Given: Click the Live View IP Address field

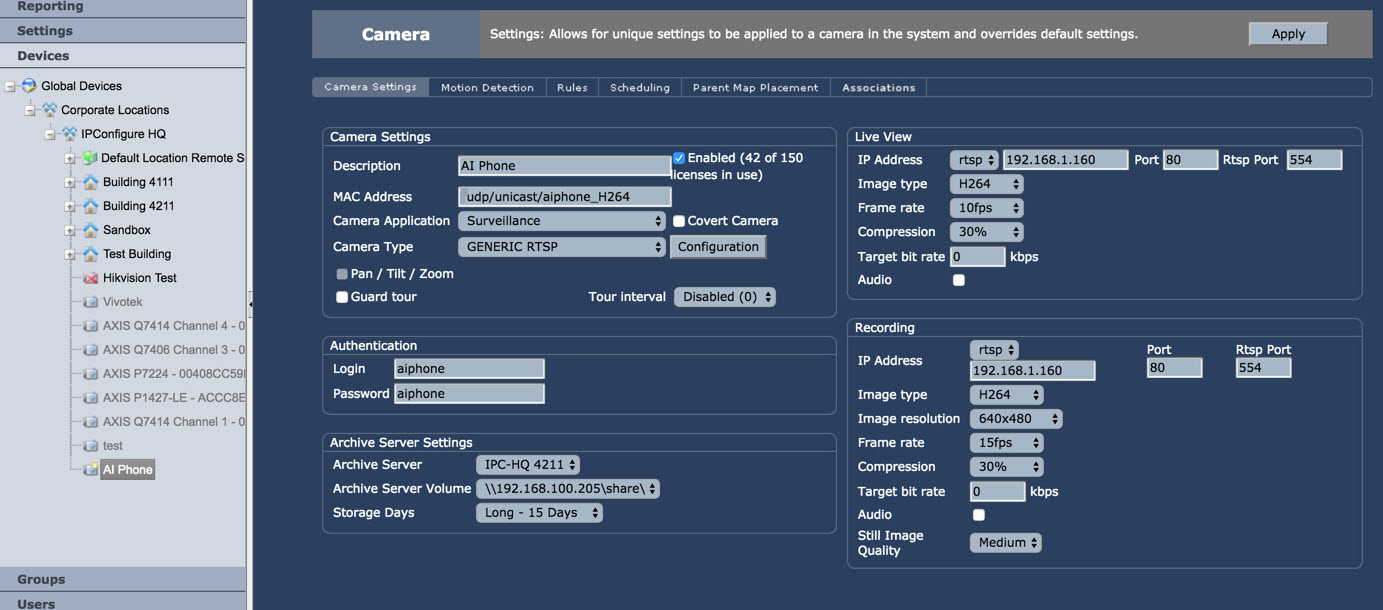Looking at the screenshot, I should tap(1066, 160).
